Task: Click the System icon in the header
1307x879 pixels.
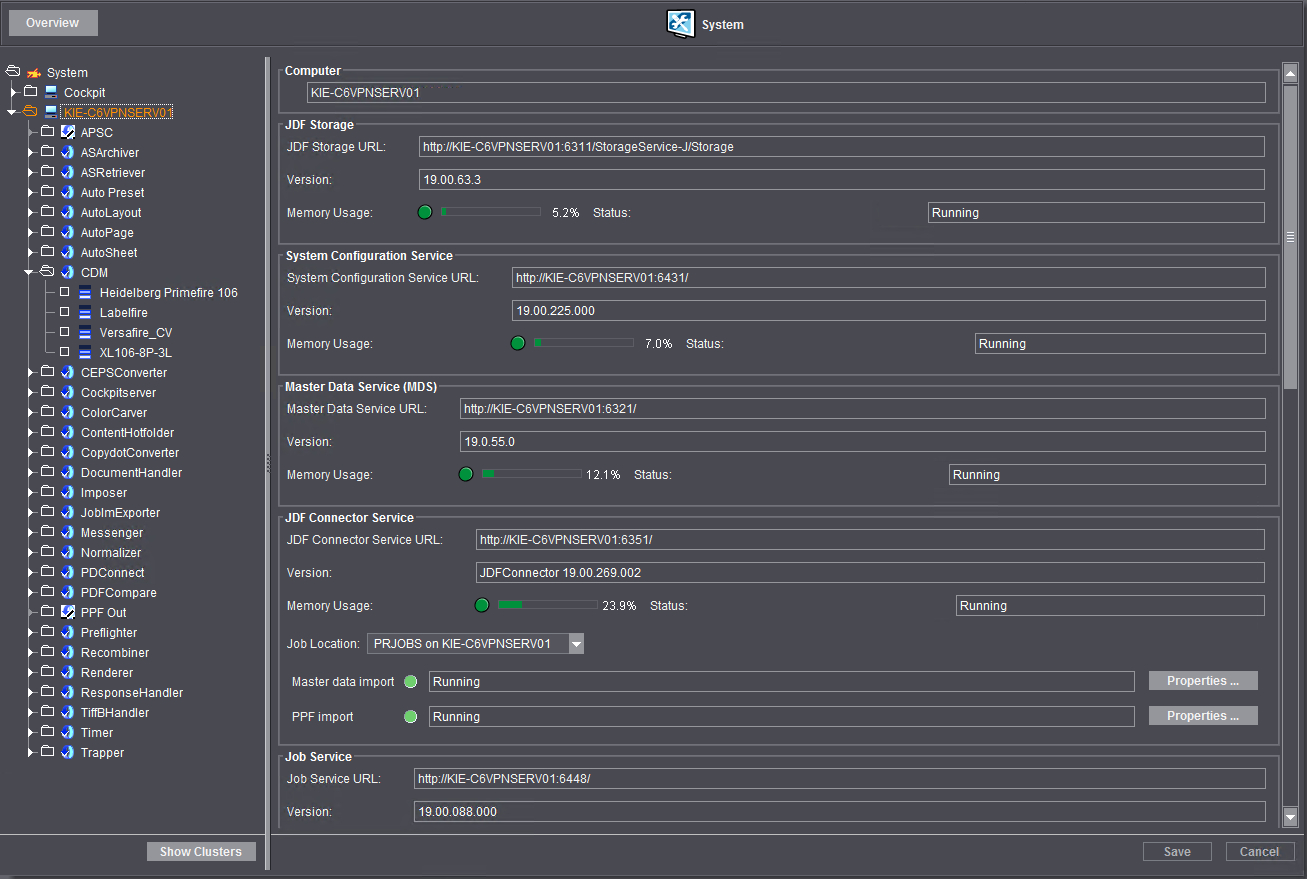Action: 680,24
